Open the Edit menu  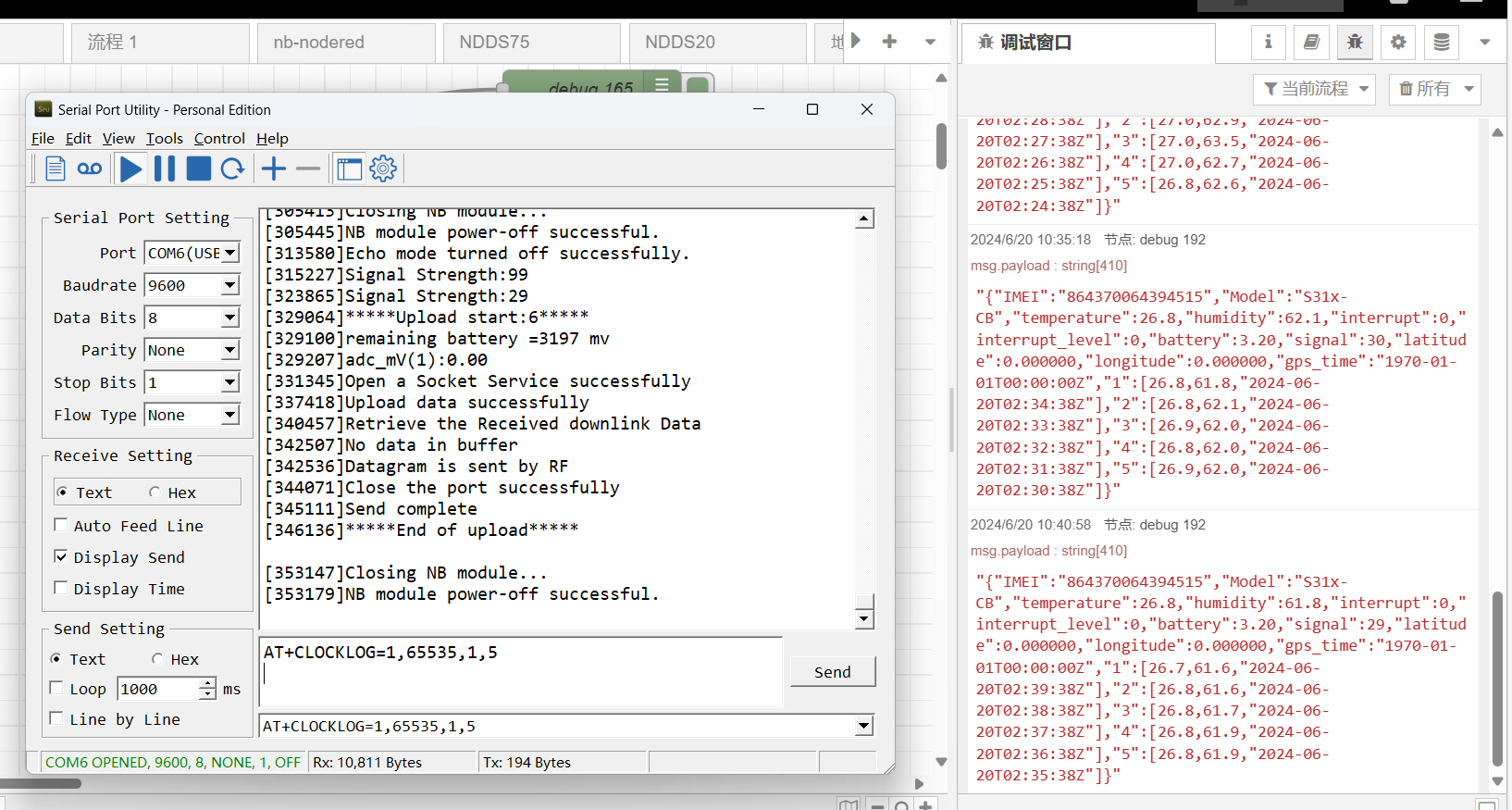click(79, 138)
